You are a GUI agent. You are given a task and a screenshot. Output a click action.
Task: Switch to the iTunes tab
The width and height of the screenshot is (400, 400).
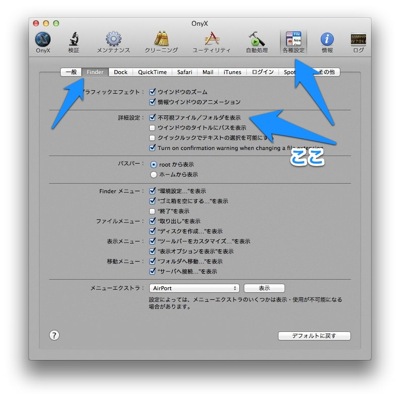click(232, 72)
